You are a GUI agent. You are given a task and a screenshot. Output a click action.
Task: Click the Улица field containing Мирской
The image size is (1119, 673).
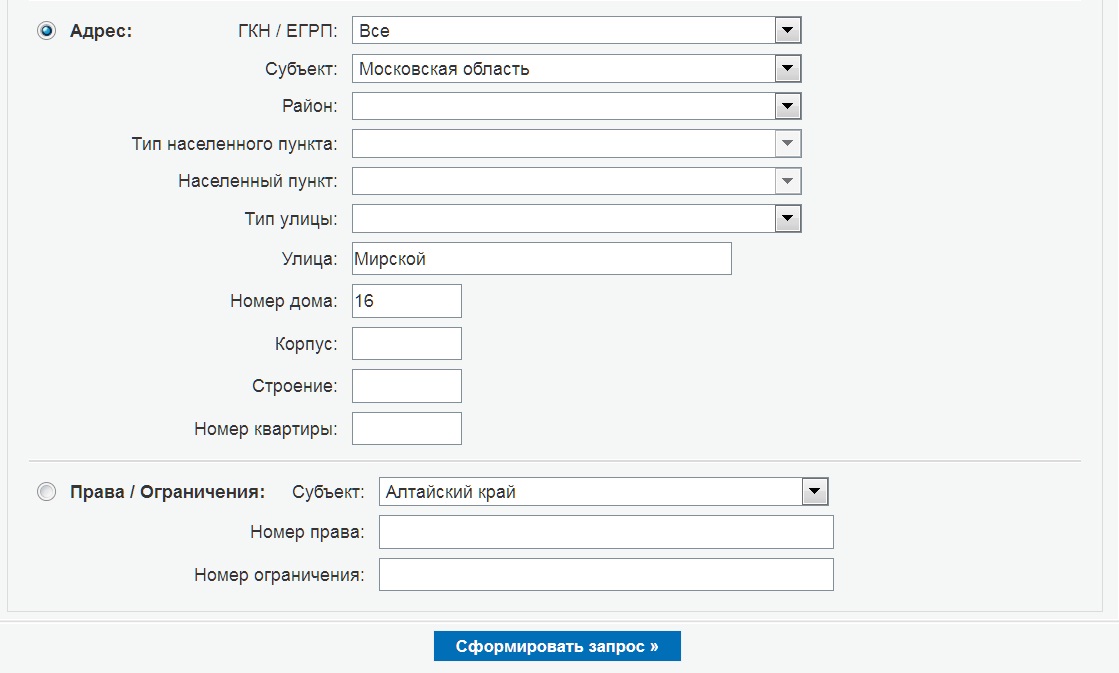coord(541,259)
